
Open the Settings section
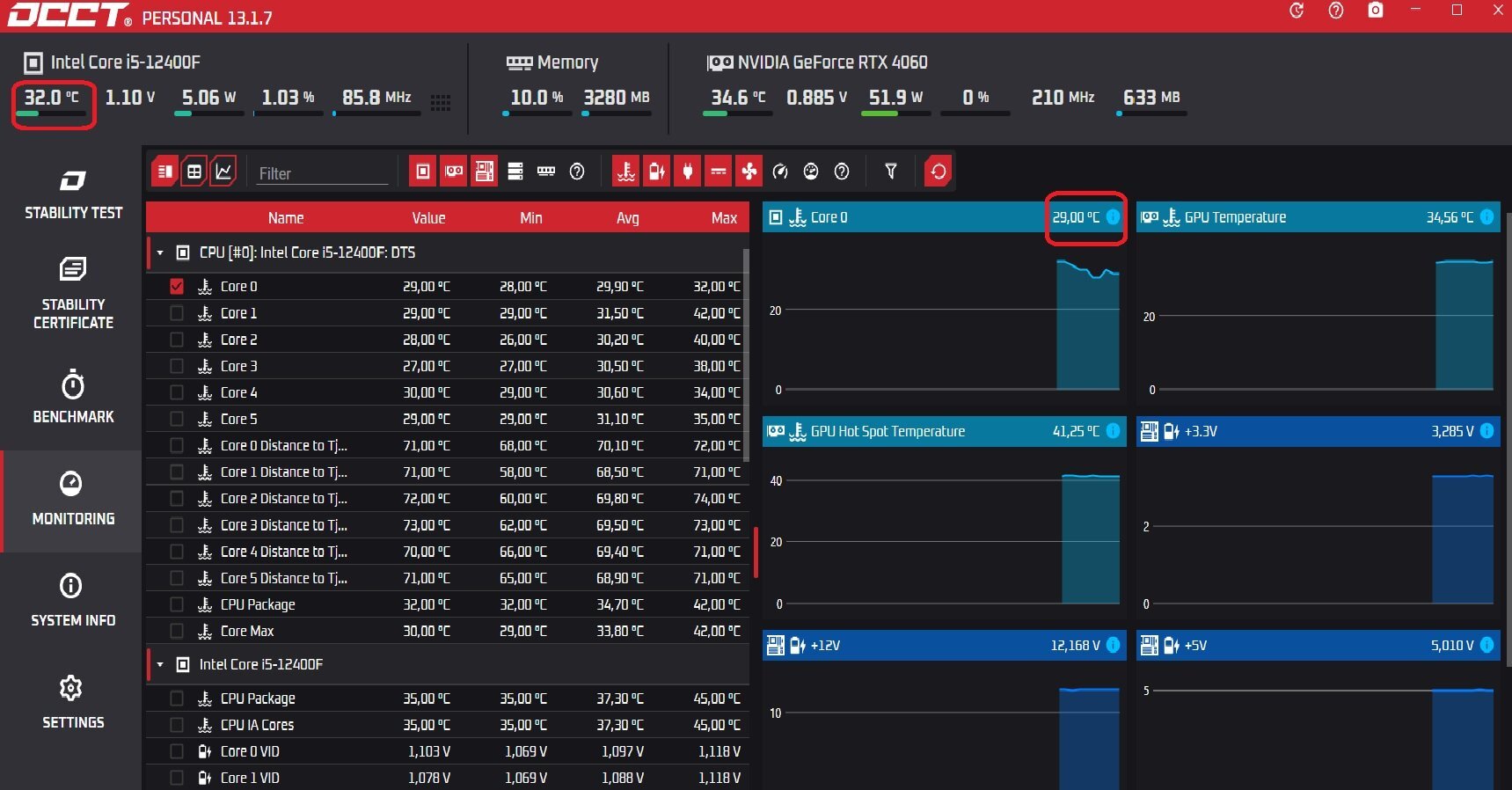[72, 702]
